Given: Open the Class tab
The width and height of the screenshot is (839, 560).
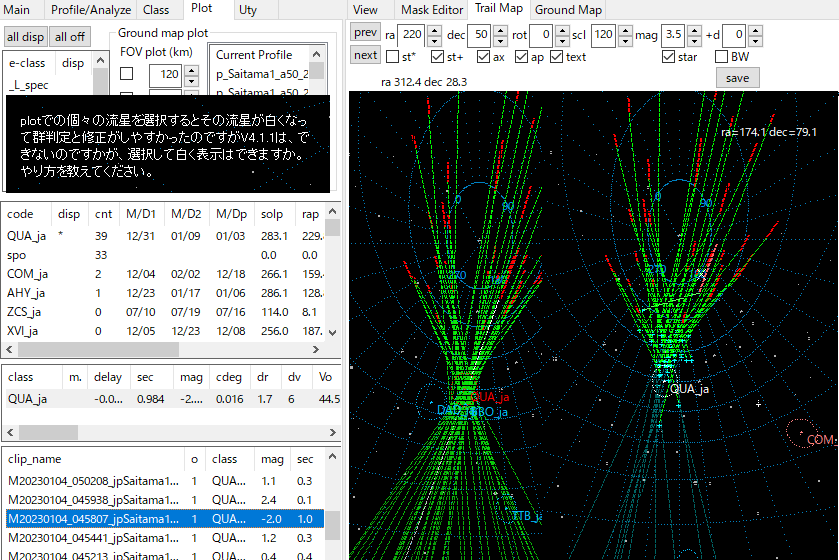Looking at the screenshot, I should (x=156, y=10).
